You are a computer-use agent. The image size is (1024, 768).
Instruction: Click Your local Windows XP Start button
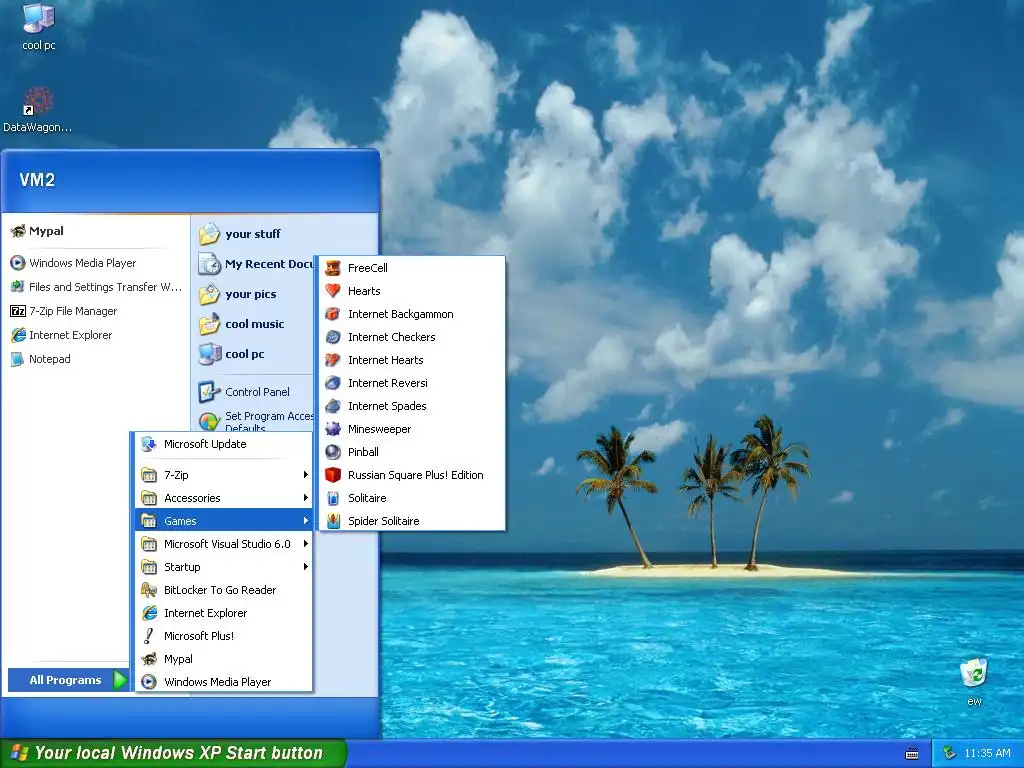point(173,753)
